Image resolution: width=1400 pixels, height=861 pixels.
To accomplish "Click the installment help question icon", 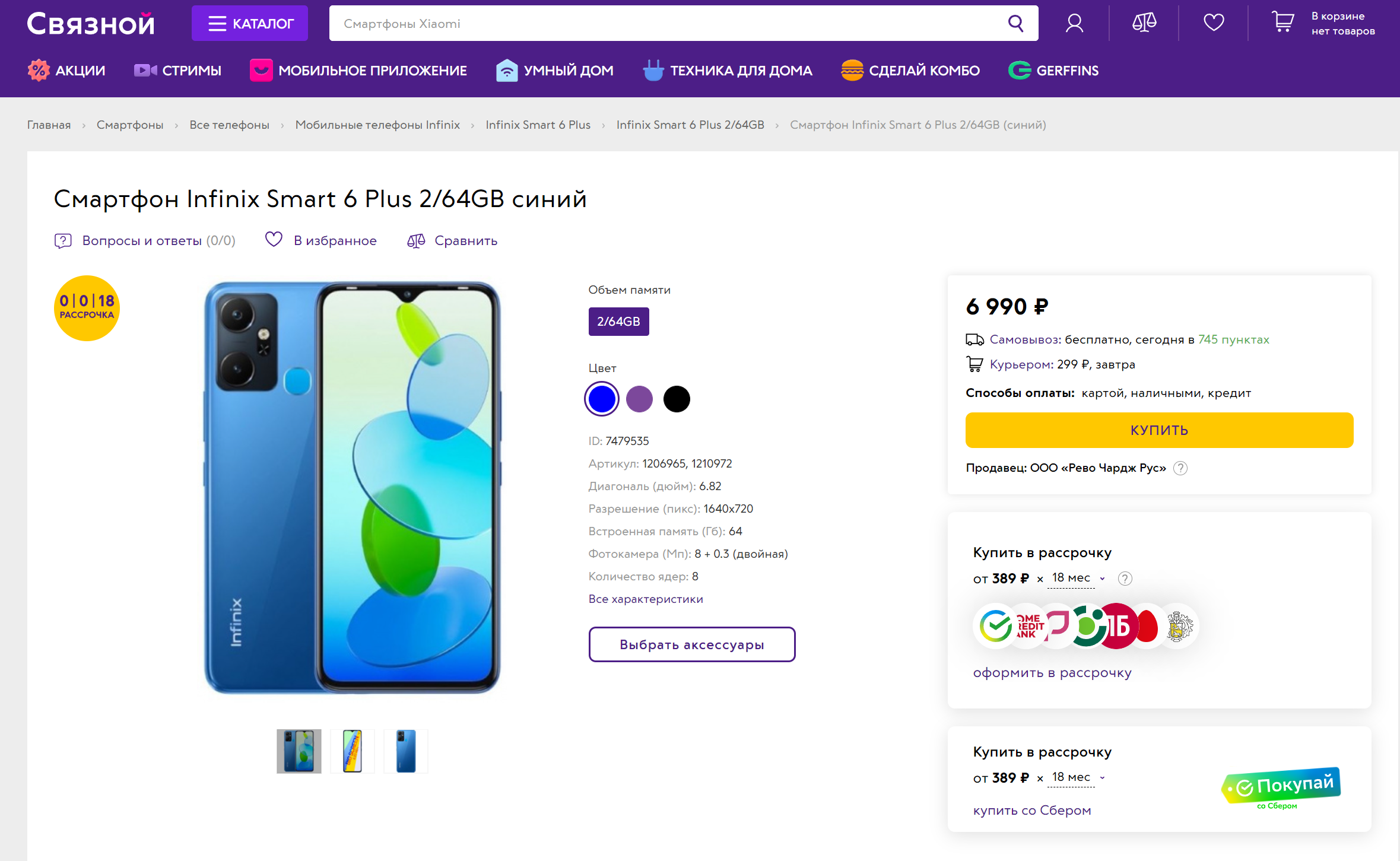I will click(1125, 579).
